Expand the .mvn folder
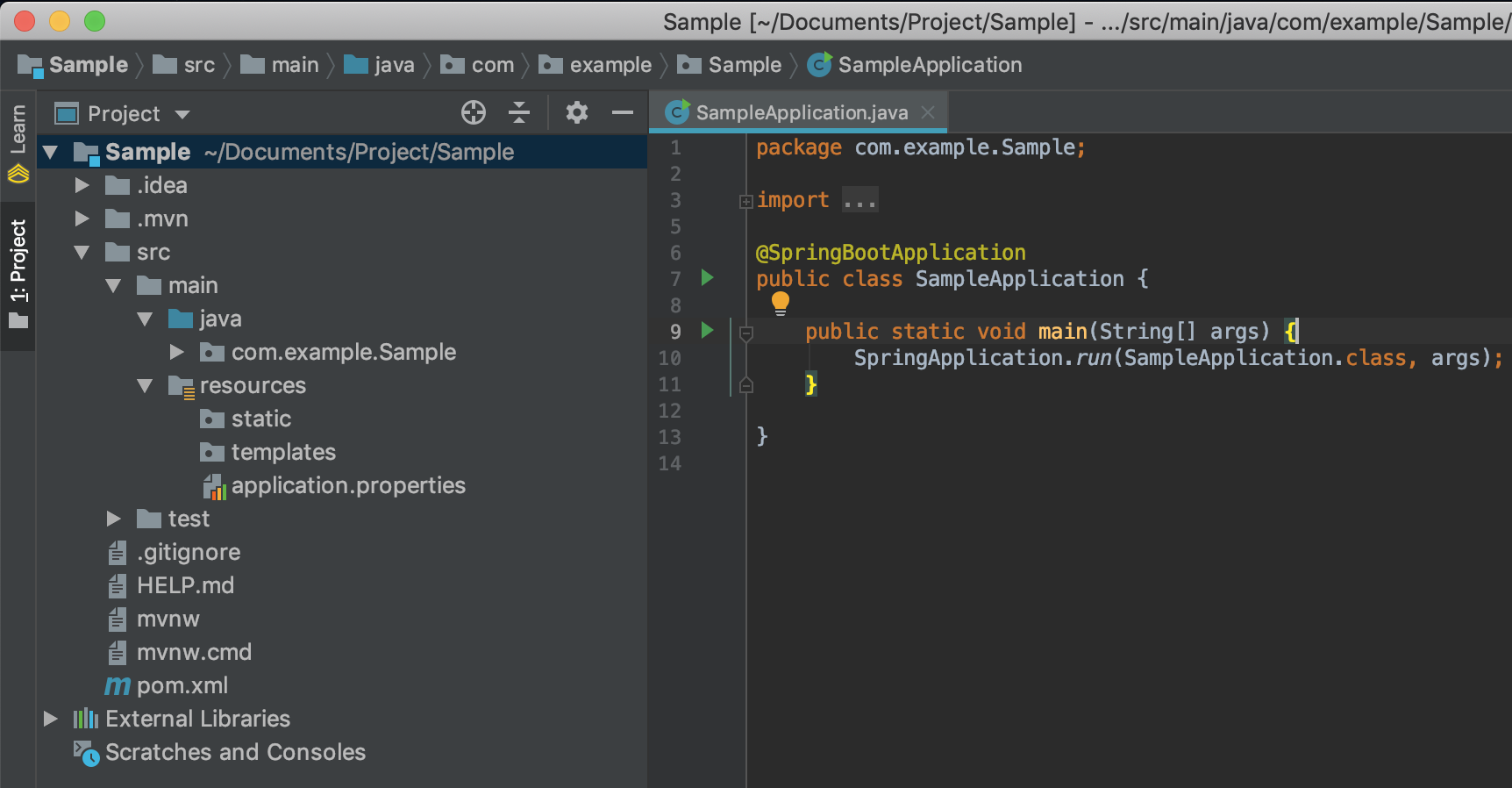 tap(82, 218)
